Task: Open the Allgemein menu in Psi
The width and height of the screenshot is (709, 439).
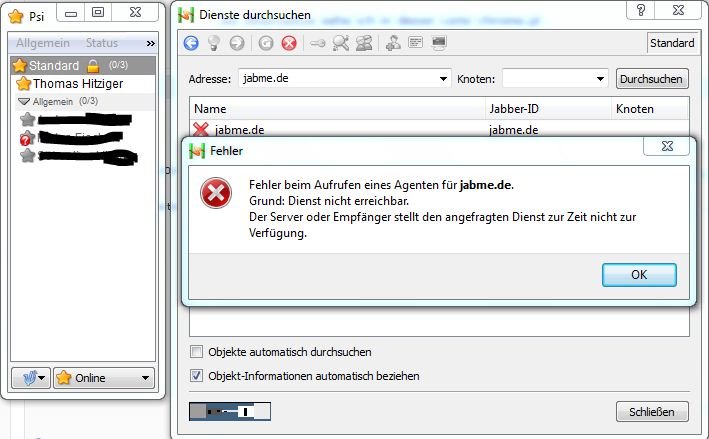Action: click(x=43, y=43)
